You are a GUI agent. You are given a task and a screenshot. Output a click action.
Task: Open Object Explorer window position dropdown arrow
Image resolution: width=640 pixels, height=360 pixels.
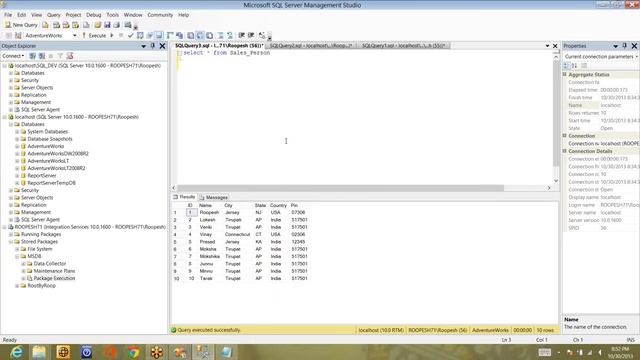pos(143,46)
